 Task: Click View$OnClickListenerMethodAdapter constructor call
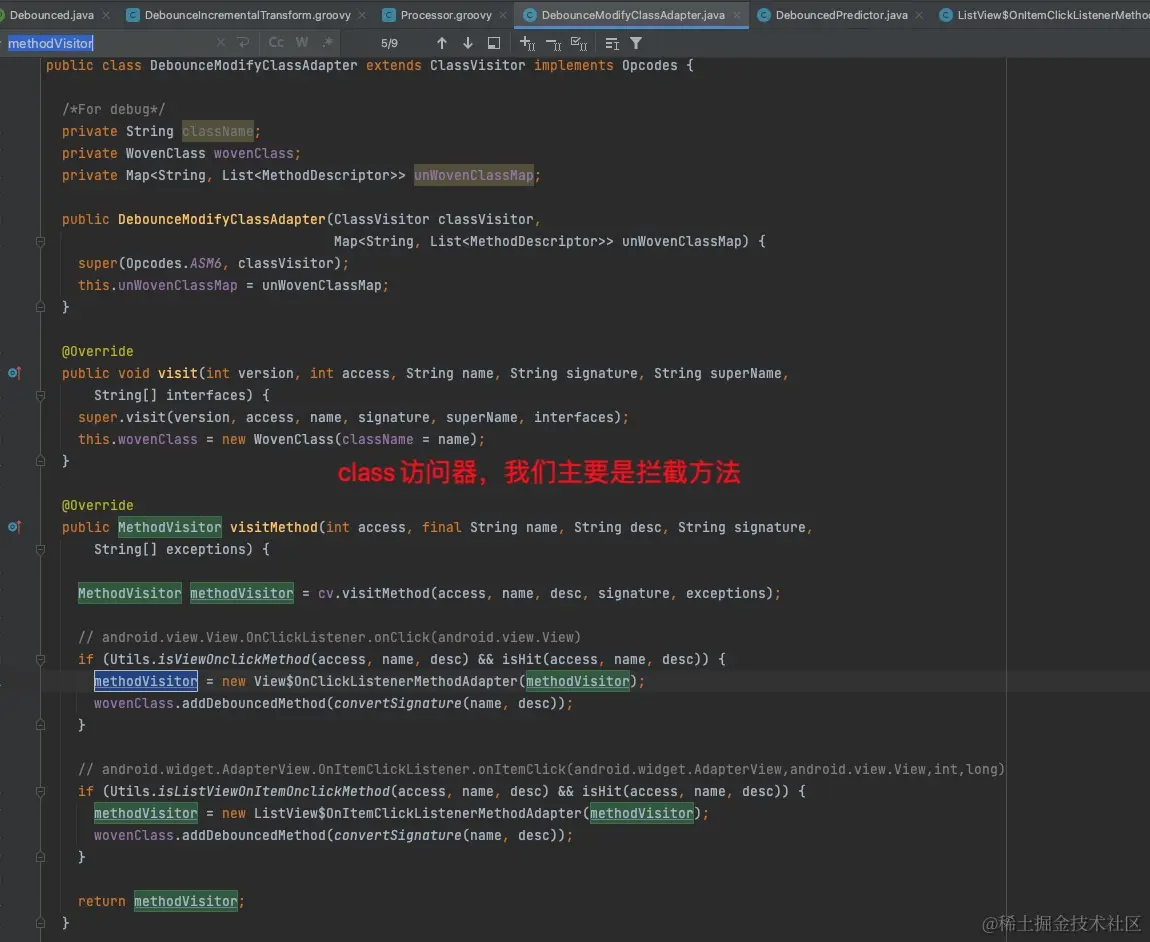click(385, 681)
